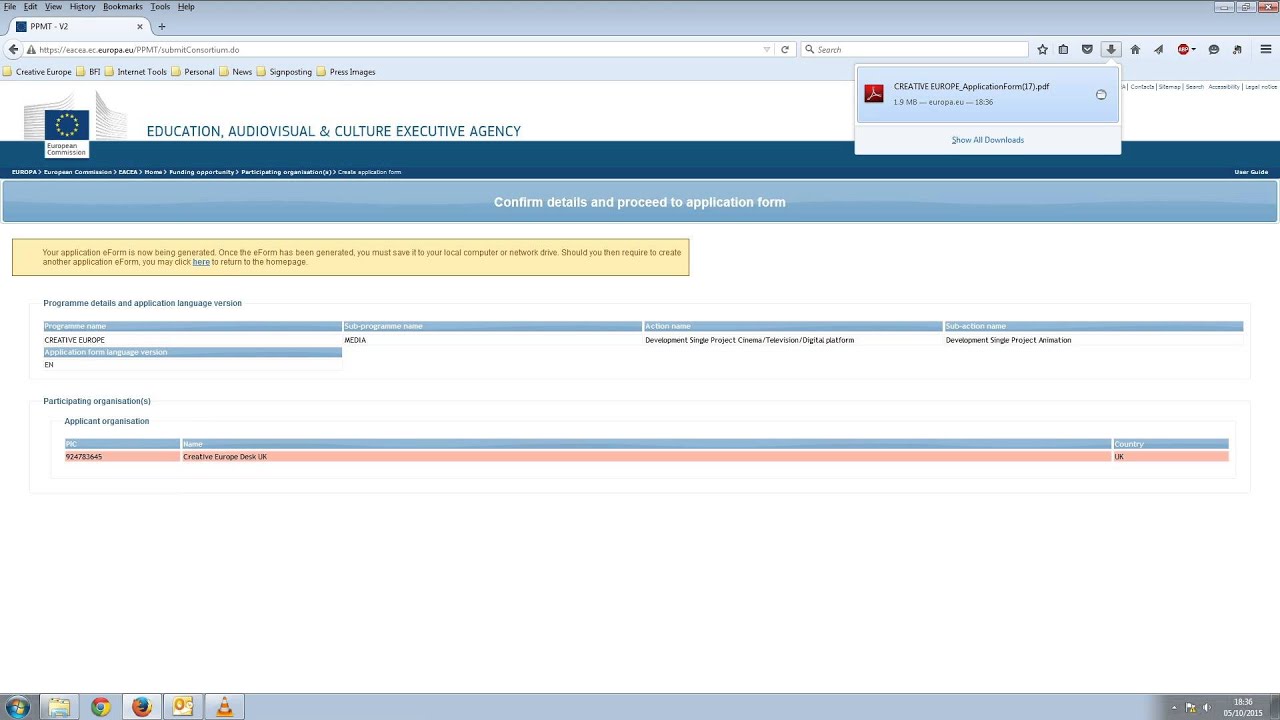Open the Personal bookmarks folder
This screenshot has height=720, width=1280.
(x=193, y=72)
